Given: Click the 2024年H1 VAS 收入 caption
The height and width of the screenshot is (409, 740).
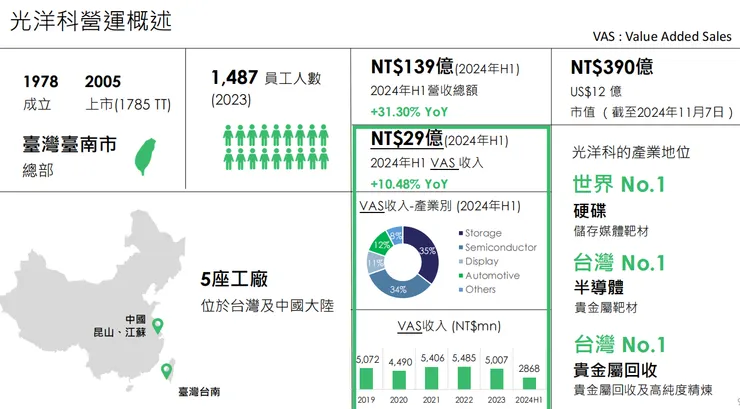Looking at the screenshot, I should pos(427,163).
